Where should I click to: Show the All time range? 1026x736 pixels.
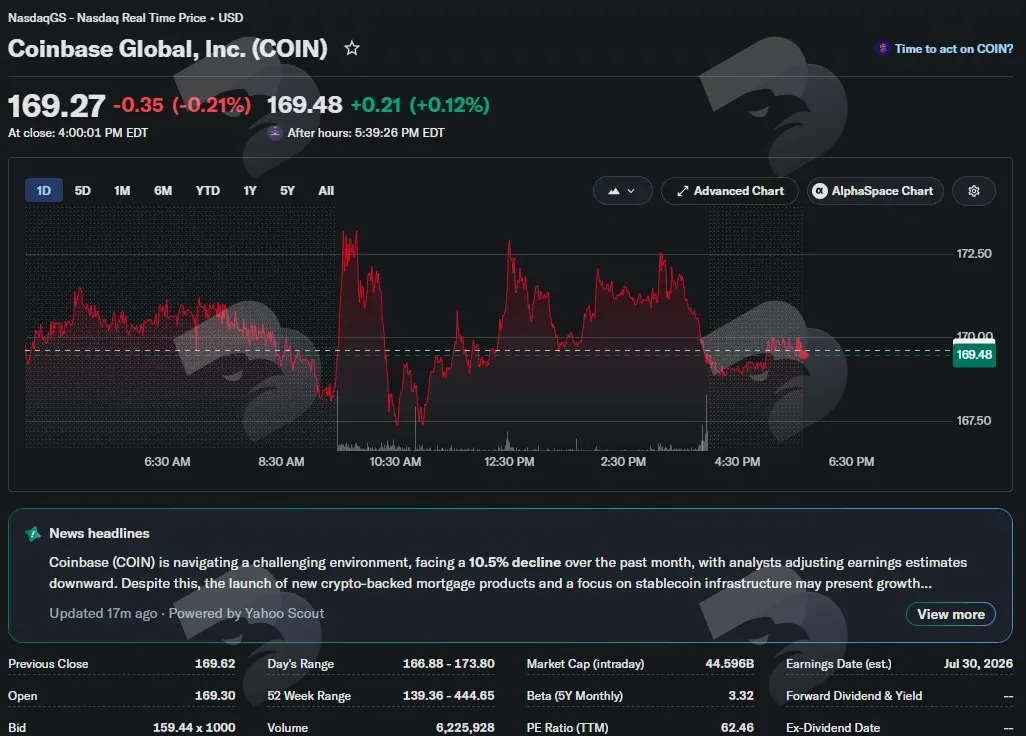326,190
